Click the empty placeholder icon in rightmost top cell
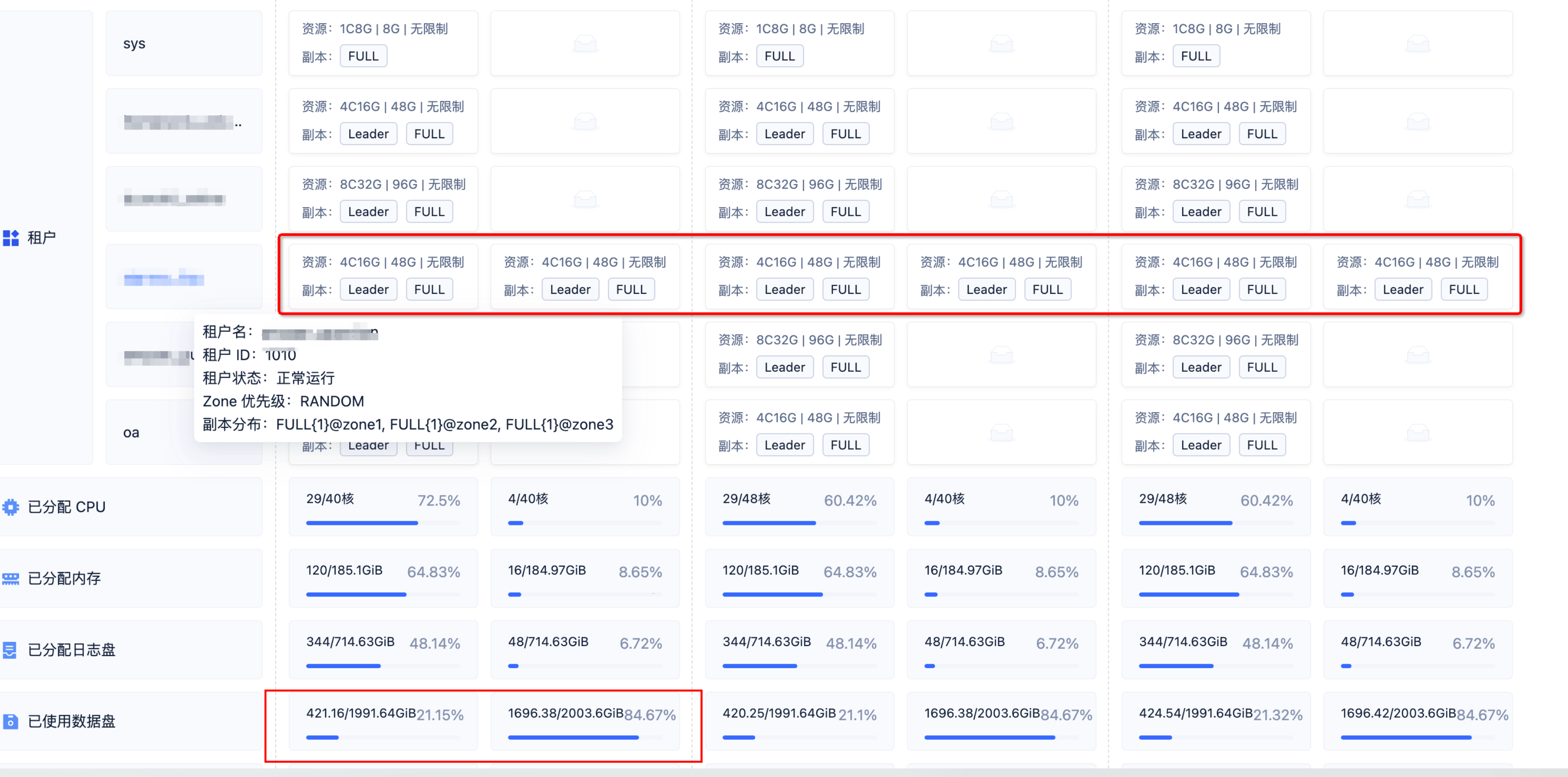1568x777 pixels. tap(1417, 43)
